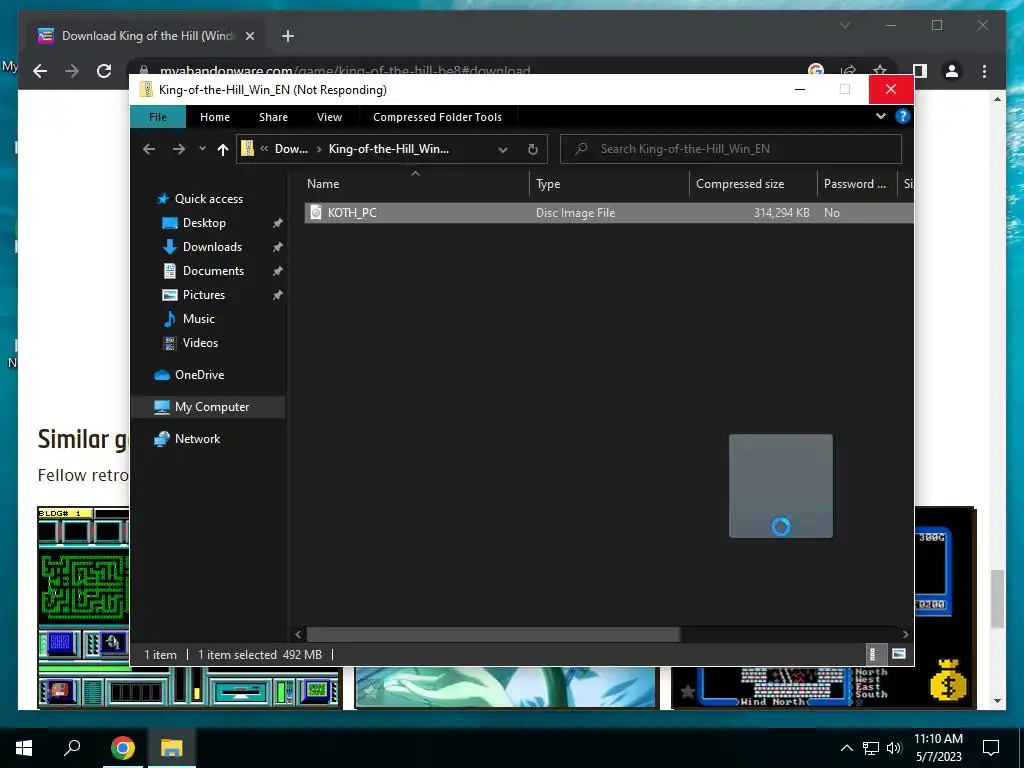1024x768 pixels.
Task: Click the Search King-of-the-Hill_Win_EN field
Action: point(731,149)
